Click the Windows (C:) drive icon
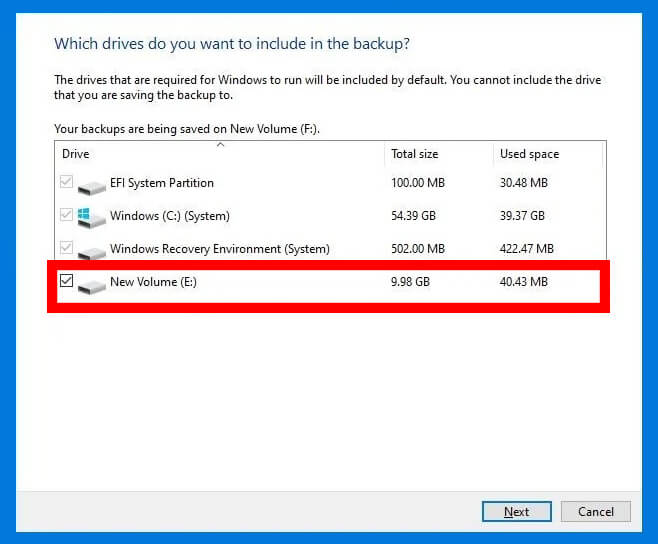The image size is (658, 544). coord(91,218)
